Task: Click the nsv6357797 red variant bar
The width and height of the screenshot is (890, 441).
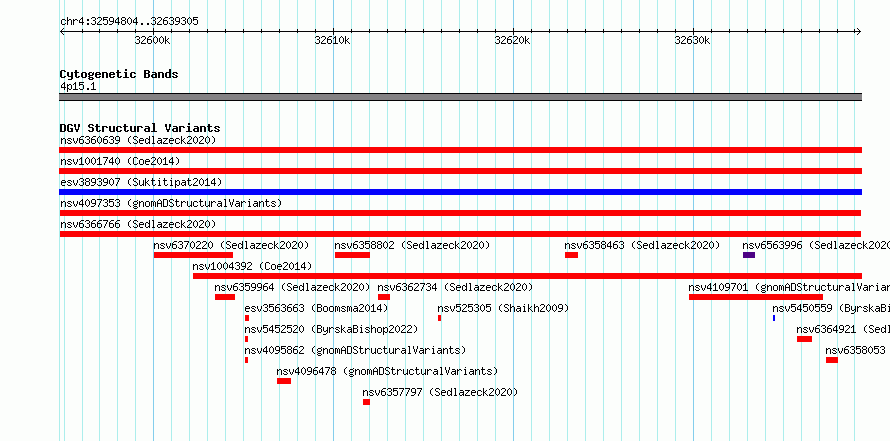Action: pyautogui.click(x=366, y=402)
